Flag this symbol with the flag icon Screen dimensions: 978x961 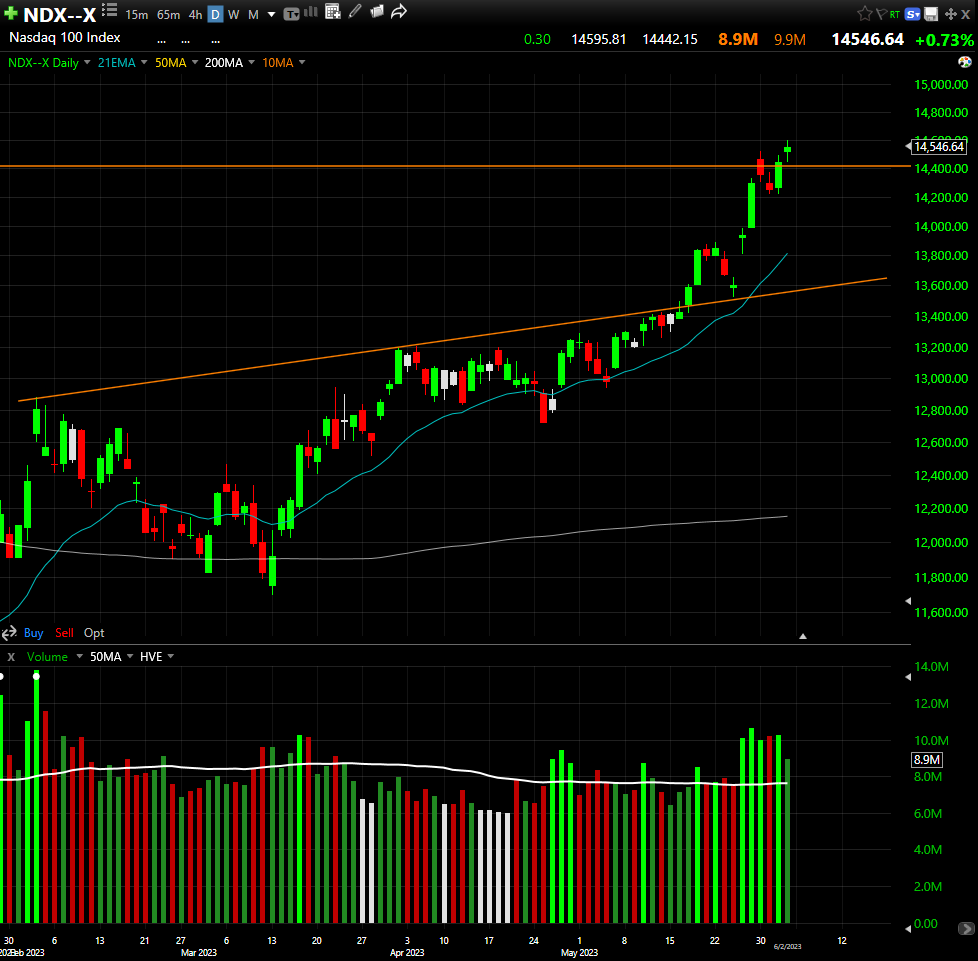point(881,14)
